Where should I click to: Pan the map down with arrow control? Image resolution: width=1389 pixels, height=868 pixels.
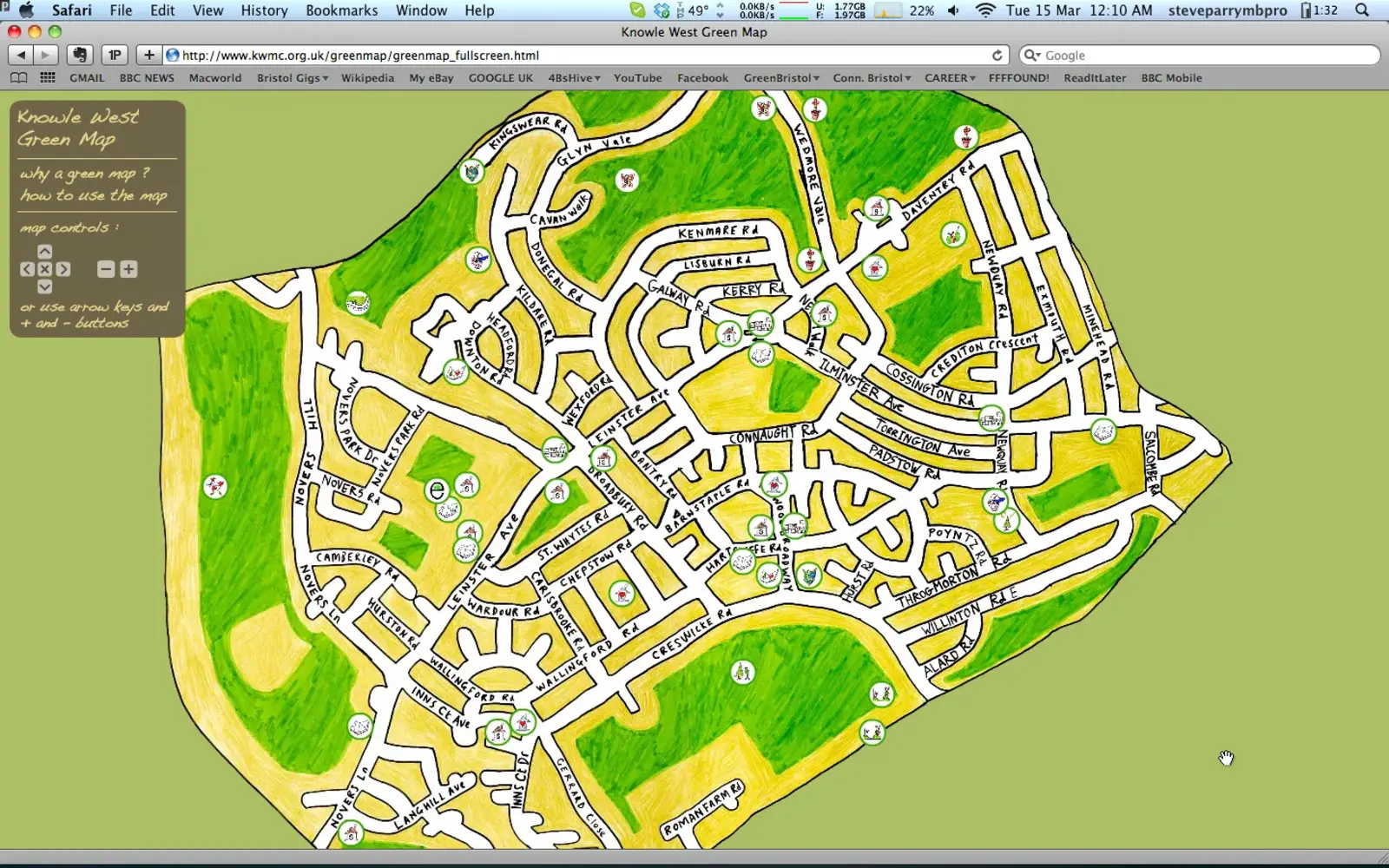pyautogui.click(x=45, y=287)
